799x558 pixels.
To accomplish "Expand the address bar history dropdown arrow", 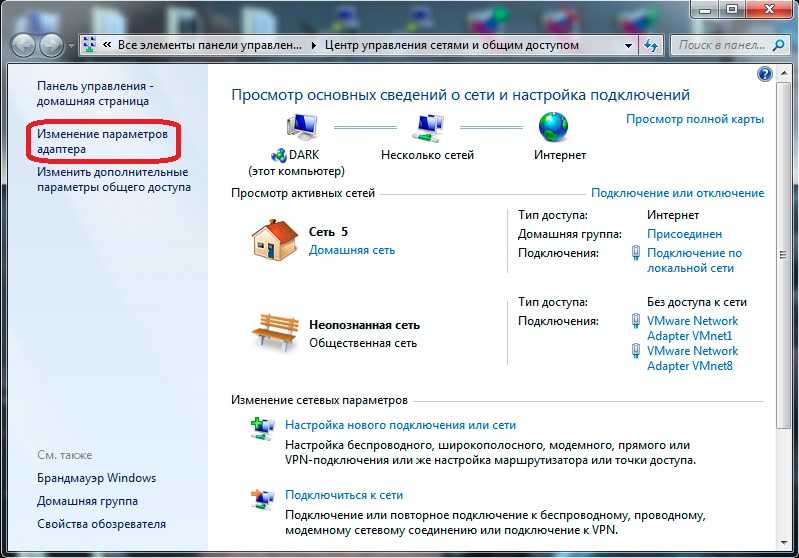I will pos(628,45).
